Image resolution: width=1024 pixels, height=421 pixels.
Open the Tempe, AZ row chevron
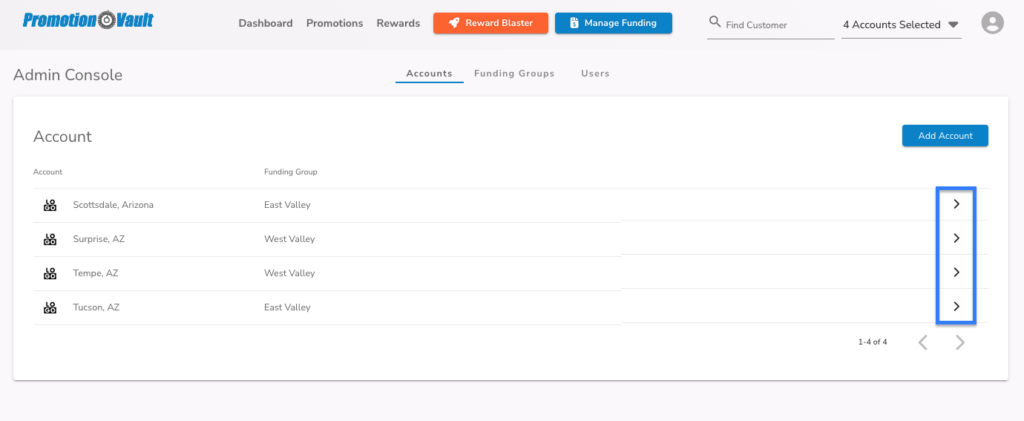(x=957, y=272)
